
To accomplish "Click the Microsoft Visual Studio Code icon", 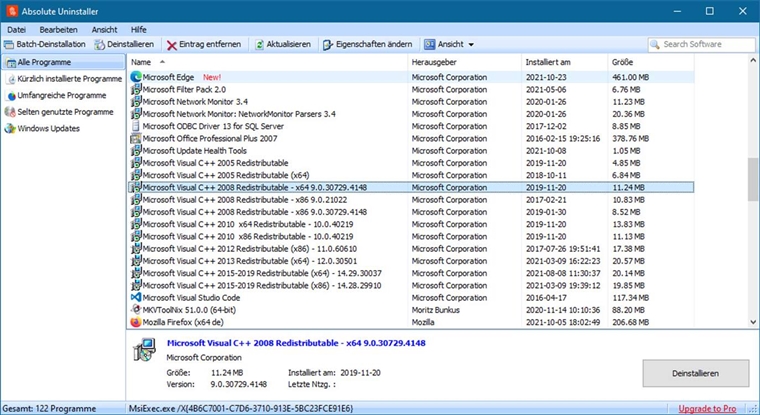I will point(136,297).
